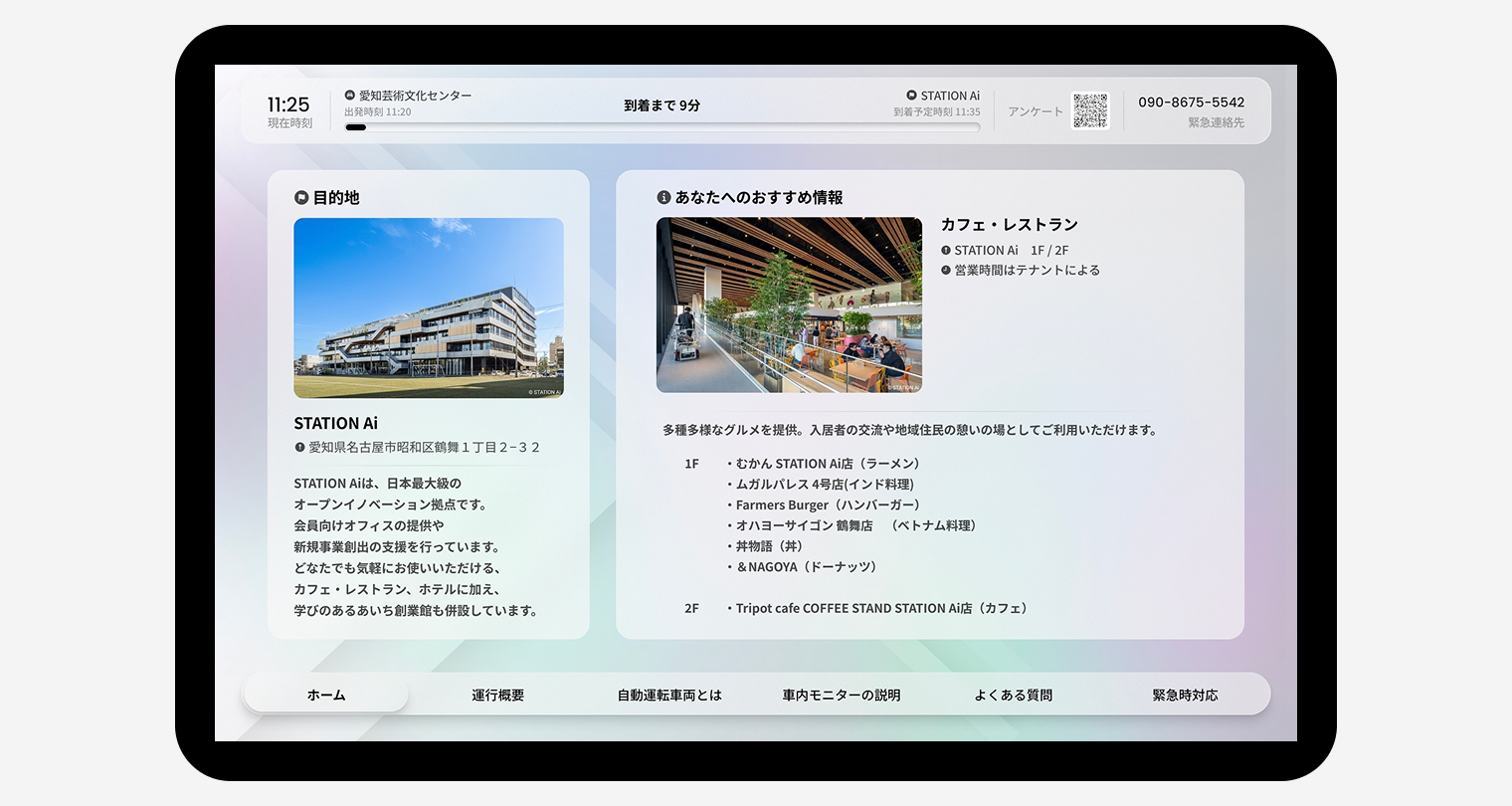Viewport: 1512px width, 806px height.
Task: Tap the cafe restaurant interior photo
Action: [789, 304]
